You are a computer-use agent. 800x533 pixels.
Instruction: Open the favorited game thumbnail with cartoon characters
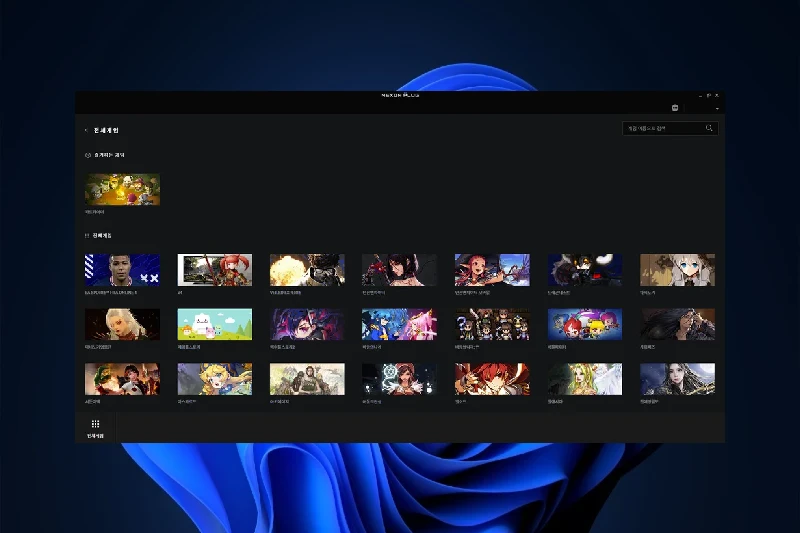122,189
